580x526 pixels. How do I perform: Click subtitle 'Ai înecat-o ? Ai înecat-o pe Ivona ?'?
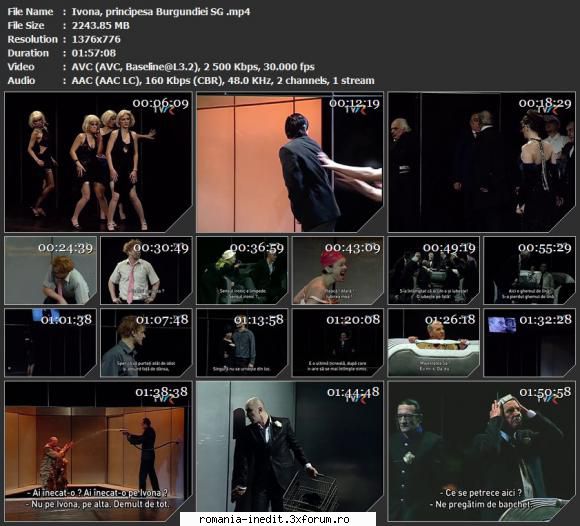pyautogui.click(x=97, y=493)
